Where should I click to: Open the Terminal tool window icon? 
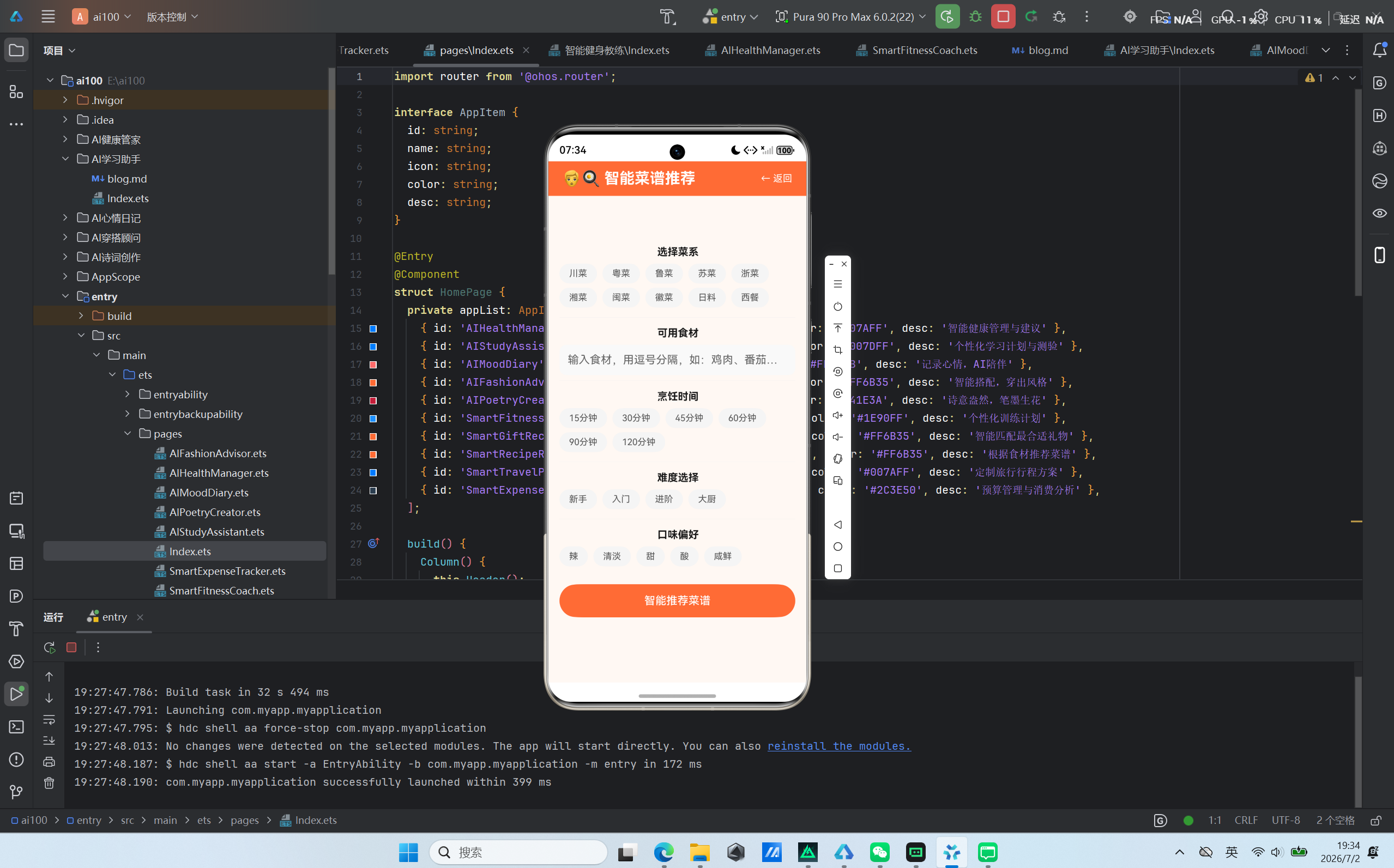(16, 727)
